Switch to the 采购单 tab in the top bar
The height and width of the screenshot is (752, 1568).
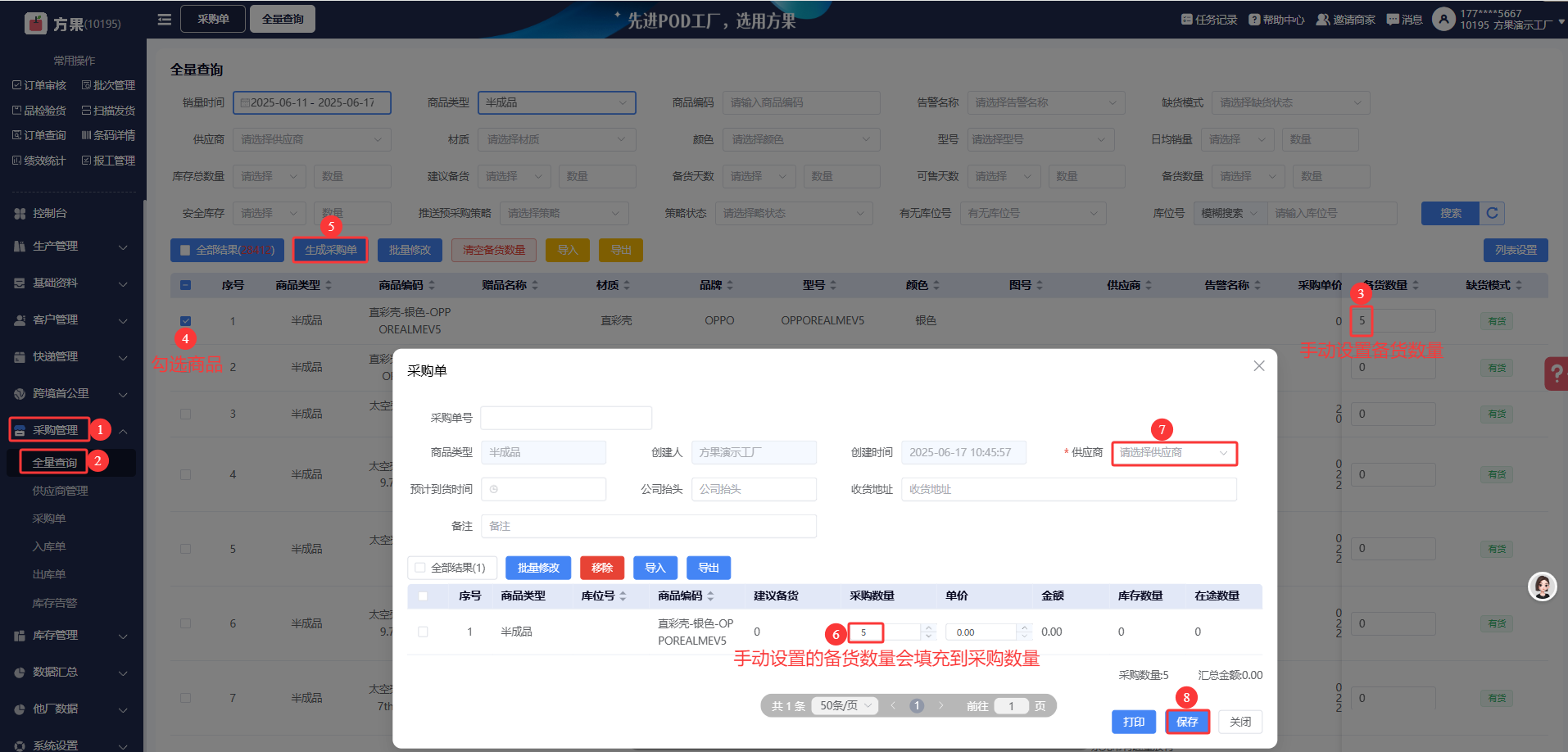coord(213,19)
